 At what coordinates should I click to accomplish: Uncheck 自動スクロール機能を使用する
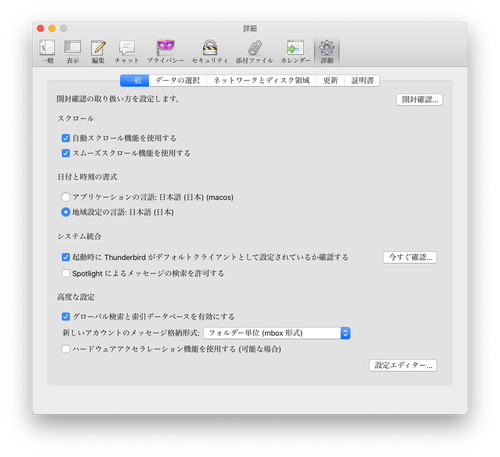click(66, 138)
